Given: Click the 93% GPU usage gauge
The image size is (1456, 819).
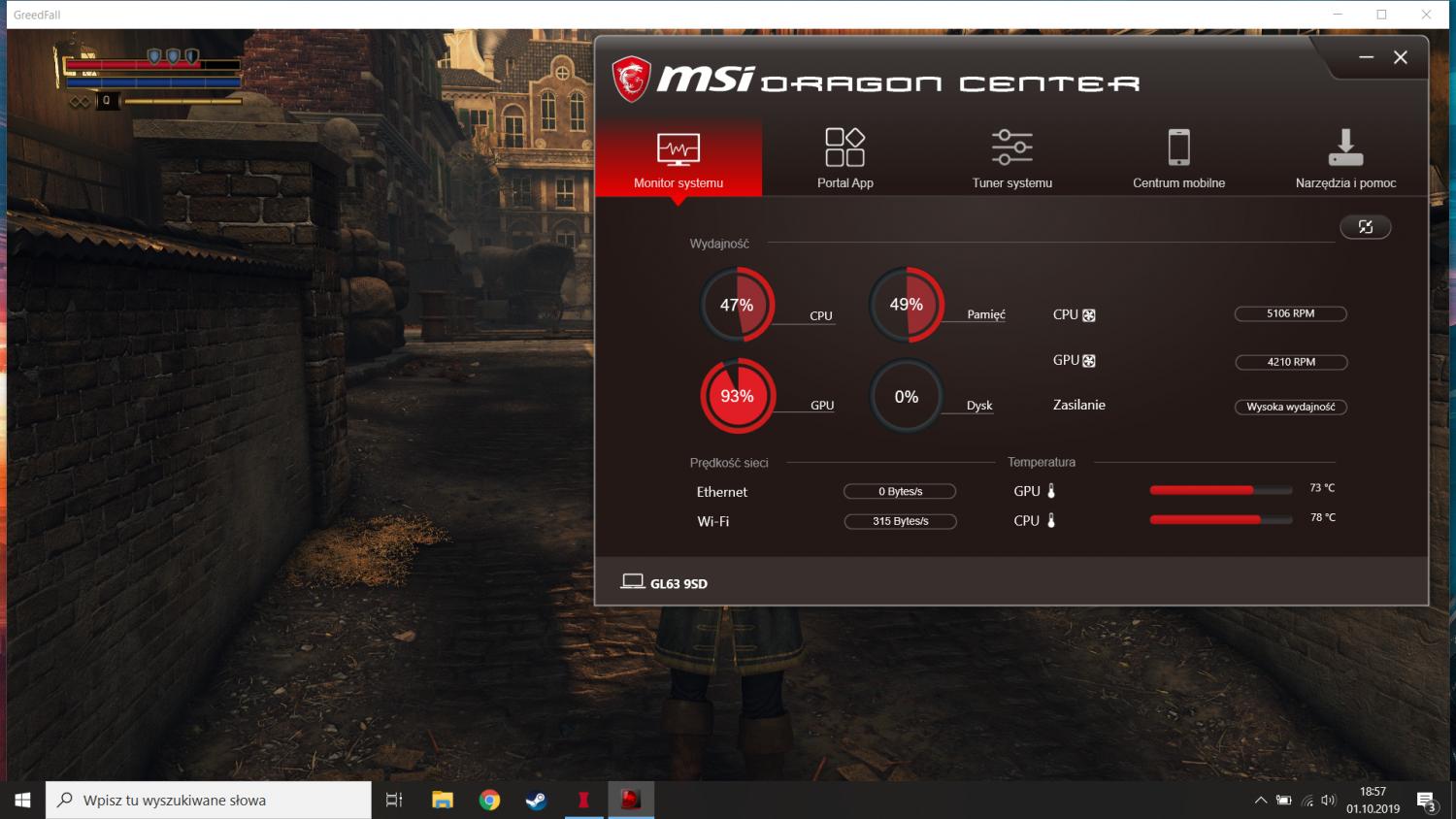Looking at the screenshot, I should (738, 396).
